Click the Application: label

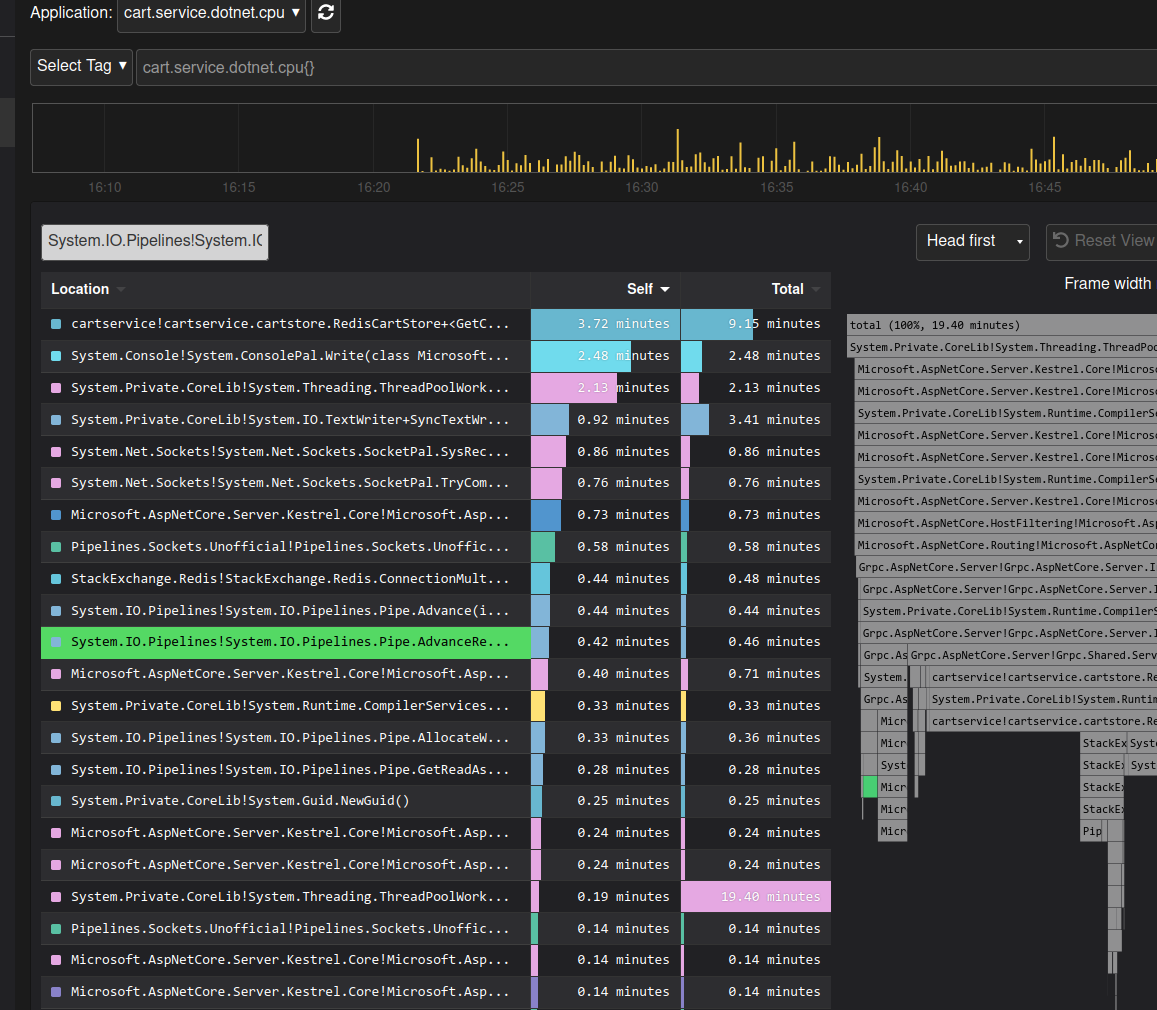(71, 13)
